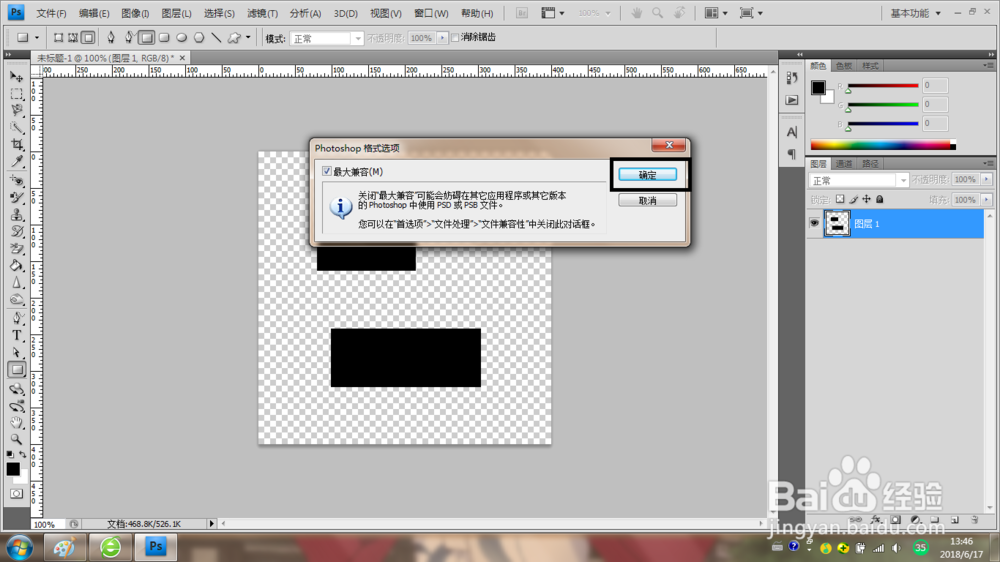Image resolution: width=1000 pixels, height=562 pixels.
Task: Click the R color slider
Action: [x=883, y=85]
